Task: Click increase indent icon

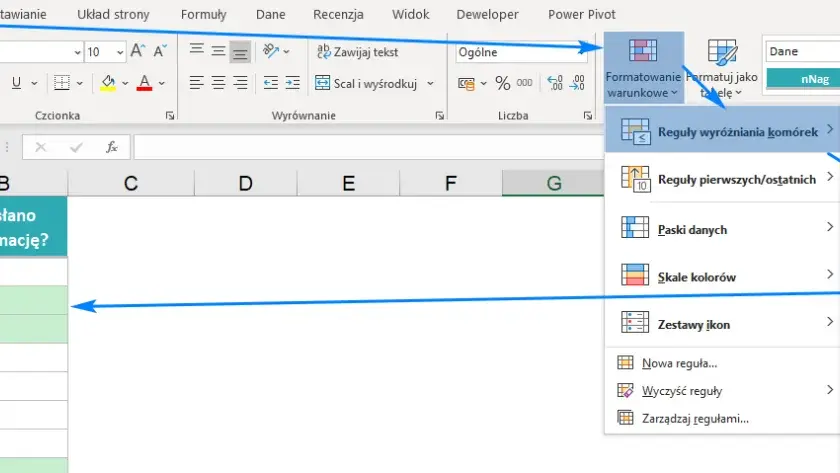Action: click(x=292, y=83)
